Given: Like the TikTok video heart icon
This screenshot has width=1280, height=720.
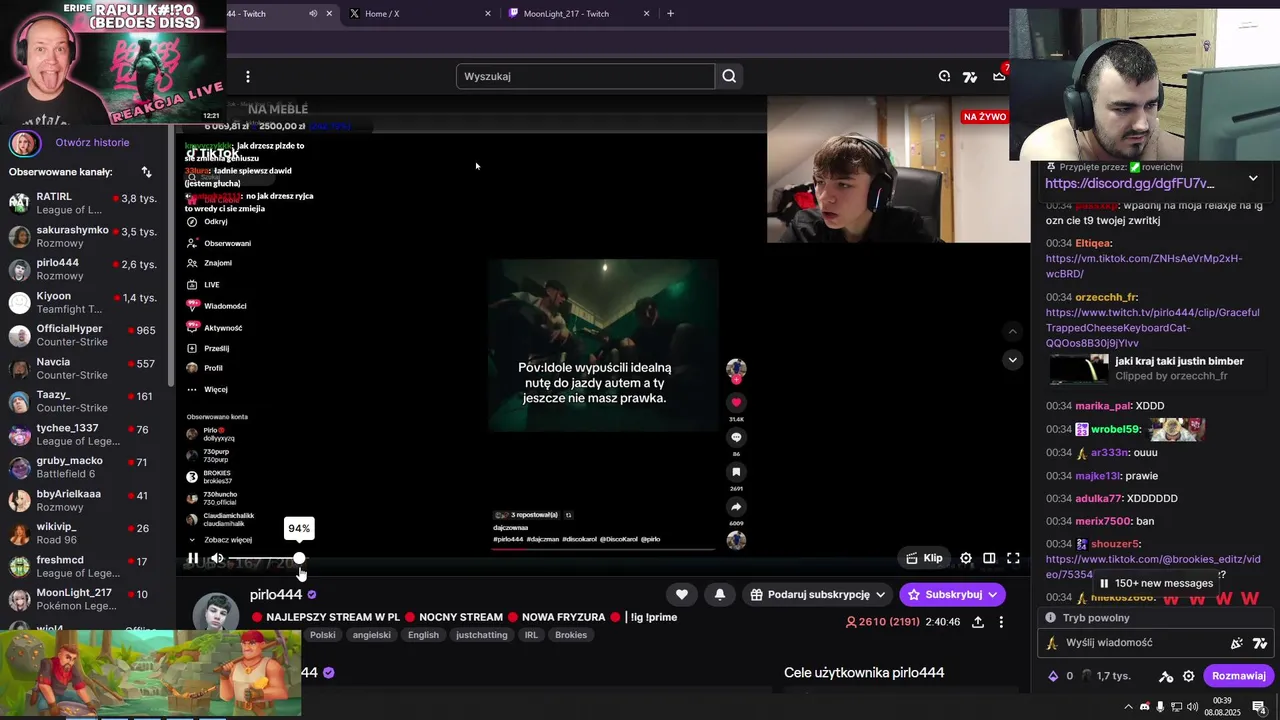Looking at the screenshot, I should [736, 402].
